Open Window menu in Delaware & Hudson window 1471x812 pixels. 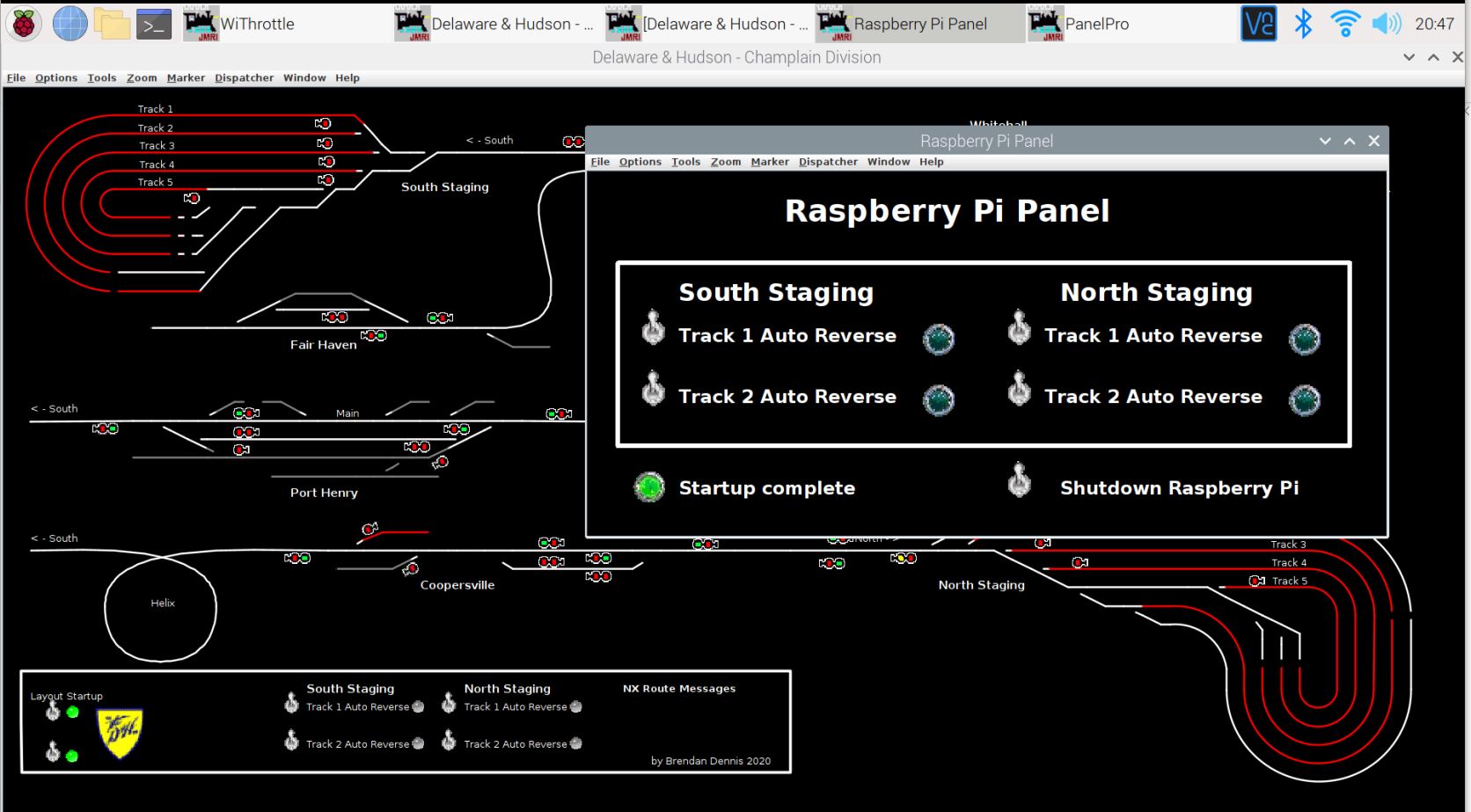coord(304,77)
